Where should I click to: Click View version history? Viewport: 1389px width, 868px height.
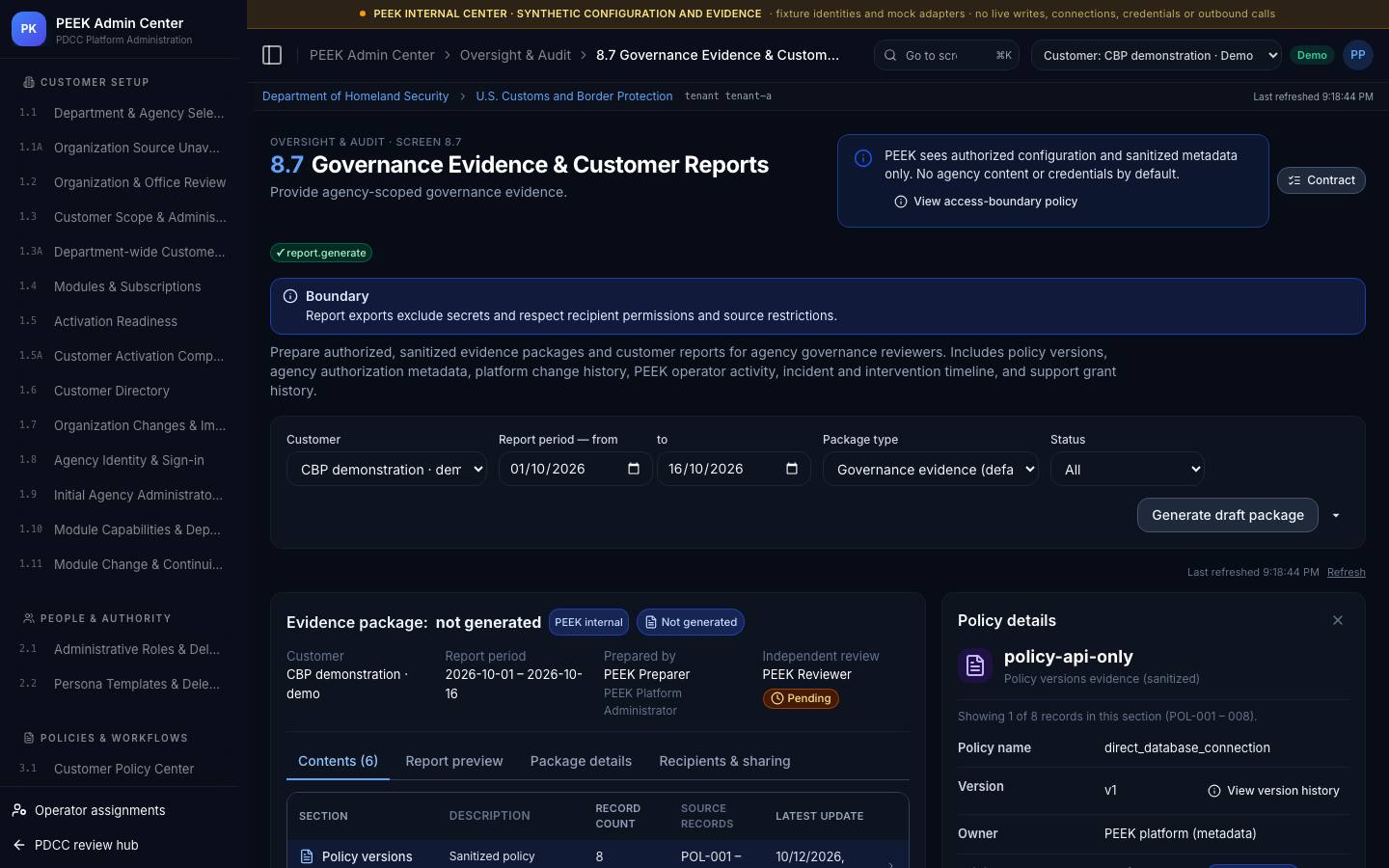click(1273, 791)
